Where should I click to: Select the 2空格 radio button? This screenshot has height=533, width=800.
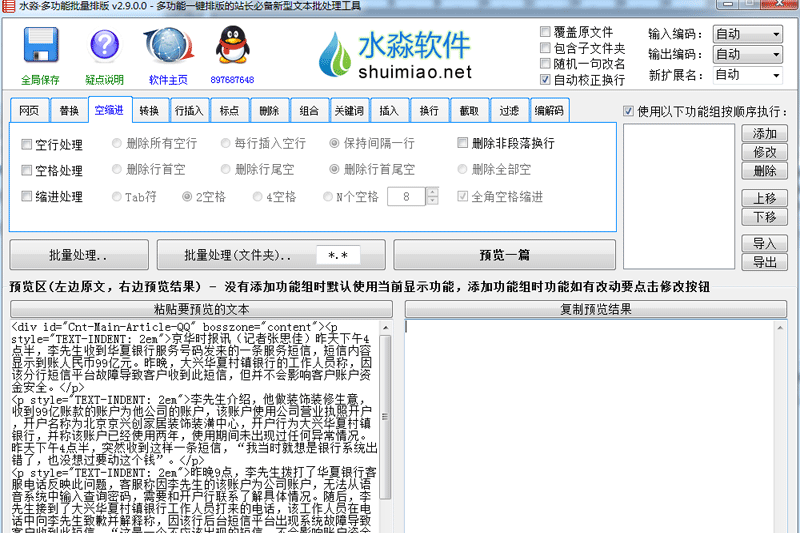click(187, 196)
